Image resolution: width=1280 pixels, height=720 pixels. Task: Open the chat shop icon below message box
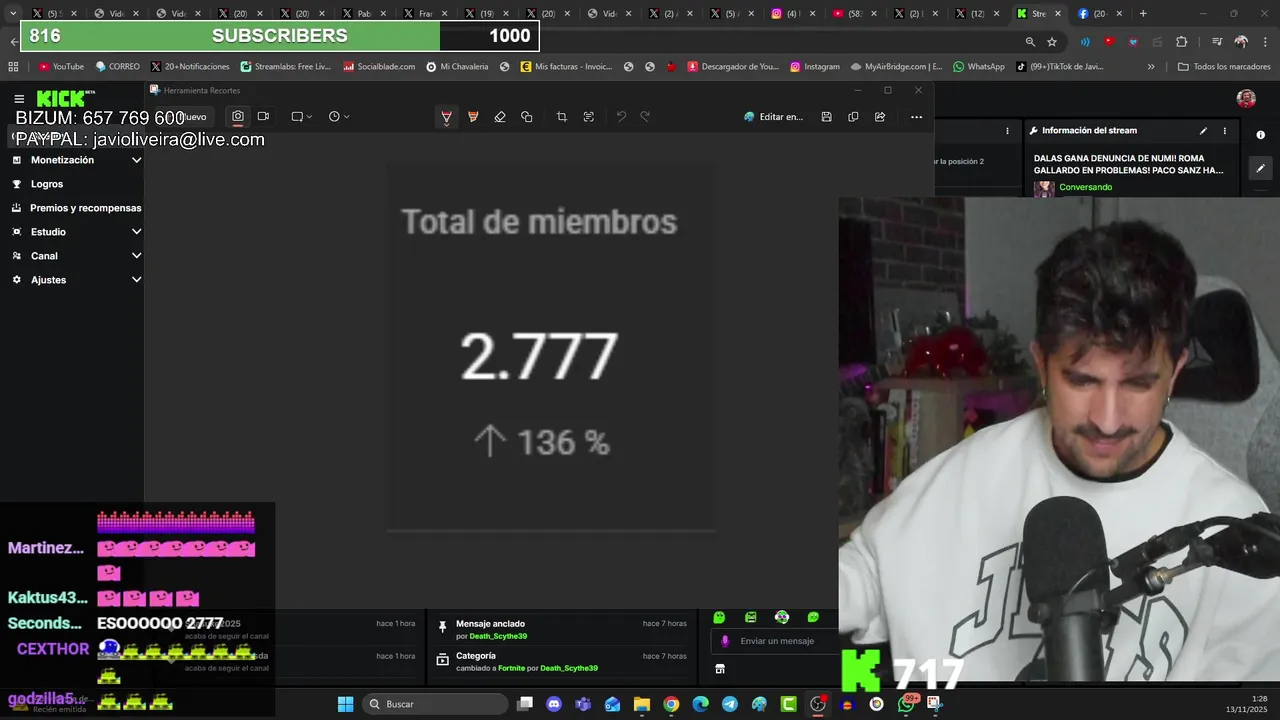[720, 669]
